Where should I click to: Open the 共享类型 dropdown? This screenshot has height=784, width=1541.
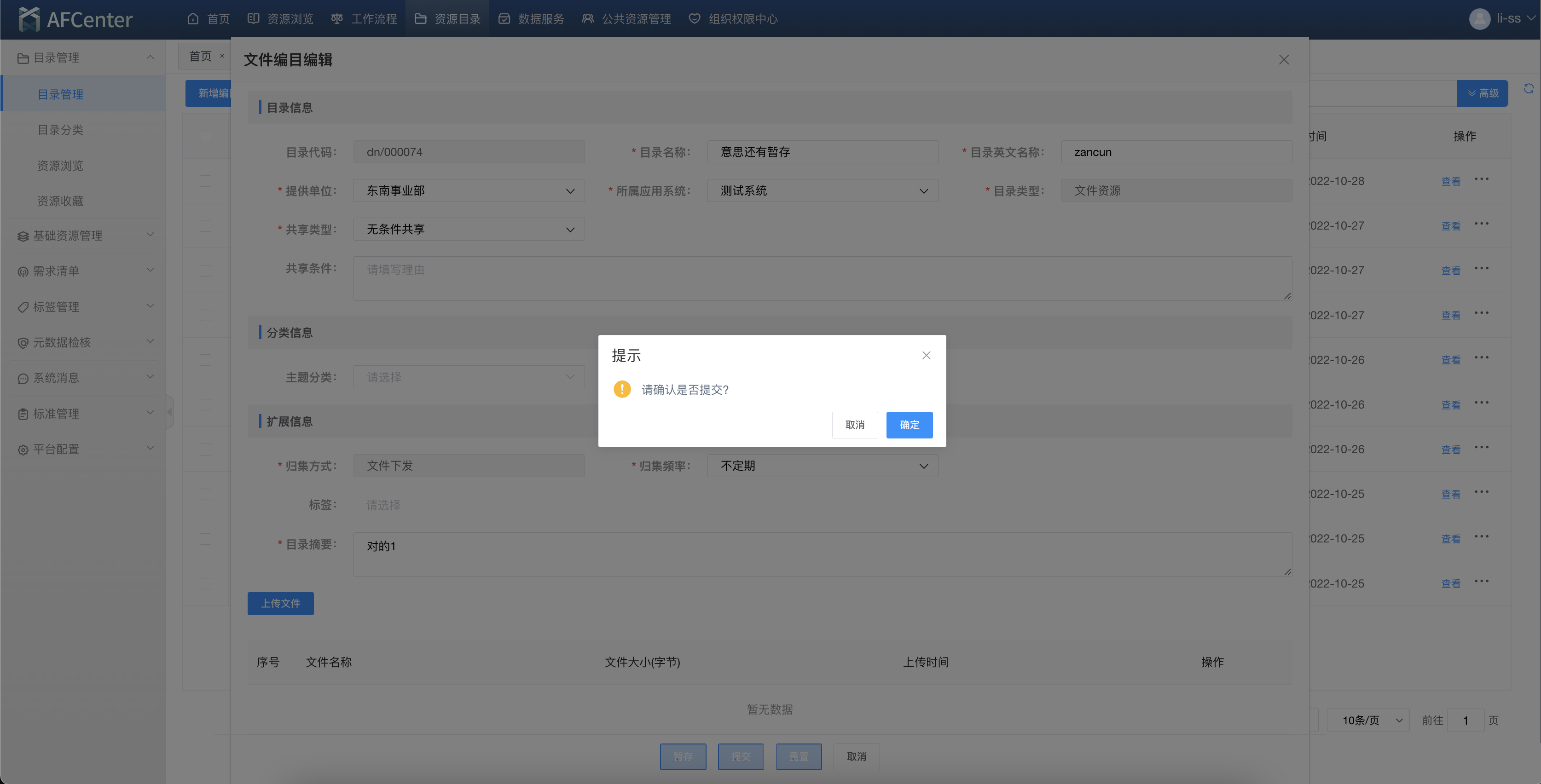469,229
